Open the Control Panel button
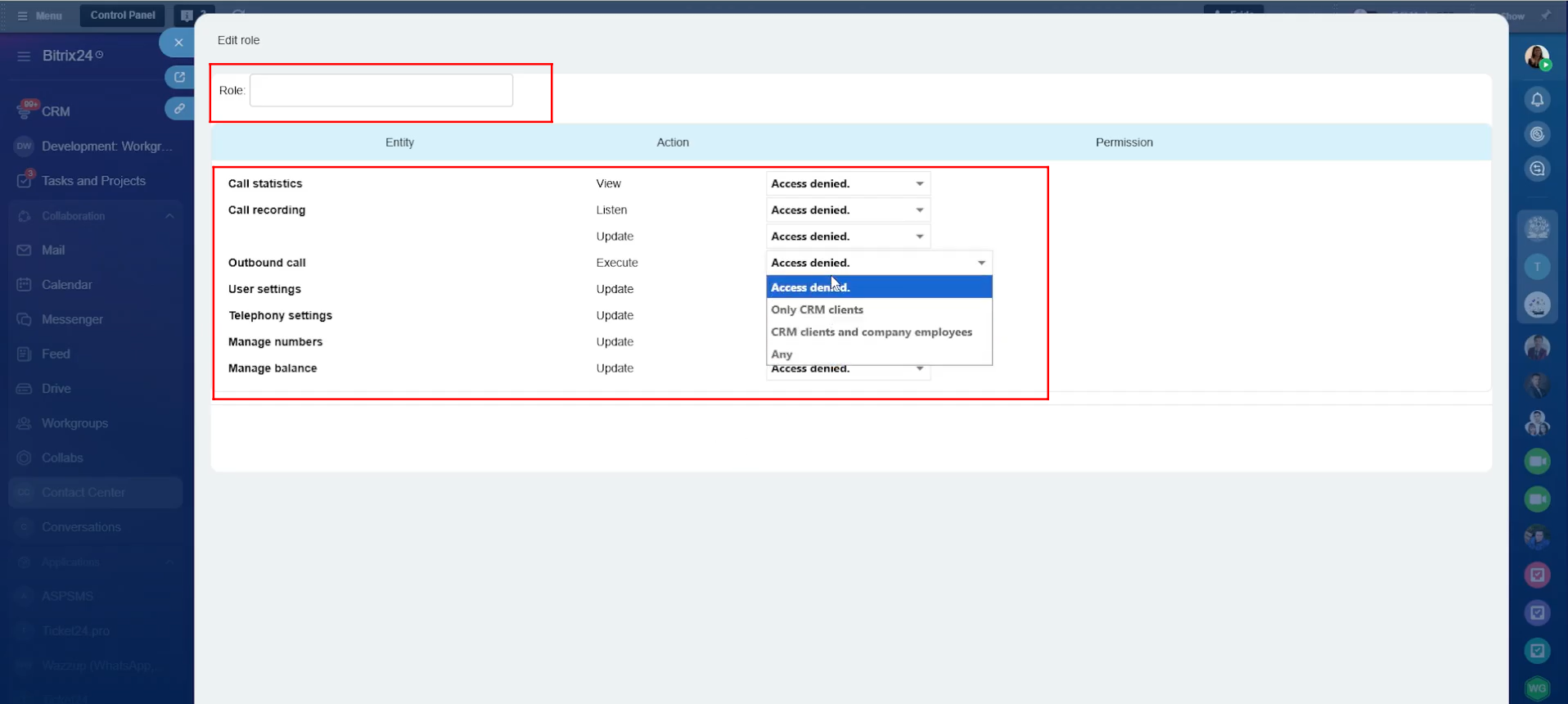 123,16
